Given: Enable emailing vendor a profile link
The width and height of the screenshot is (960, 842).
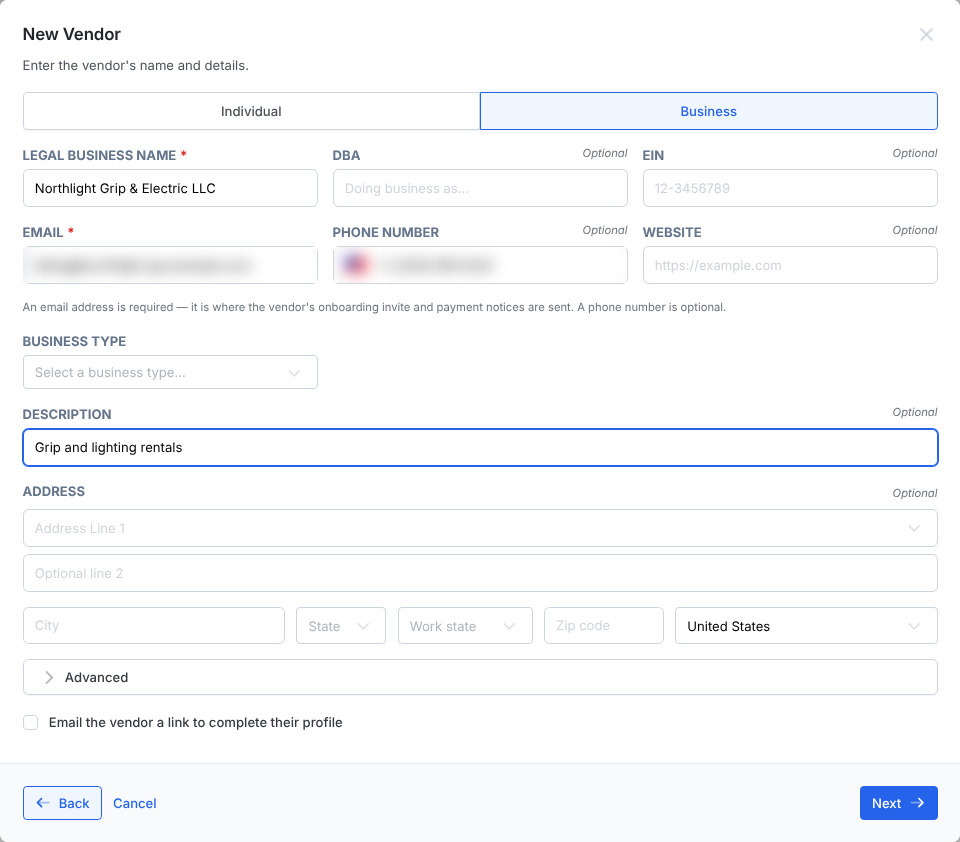Looking at the screenshot, I should point(31,723).
